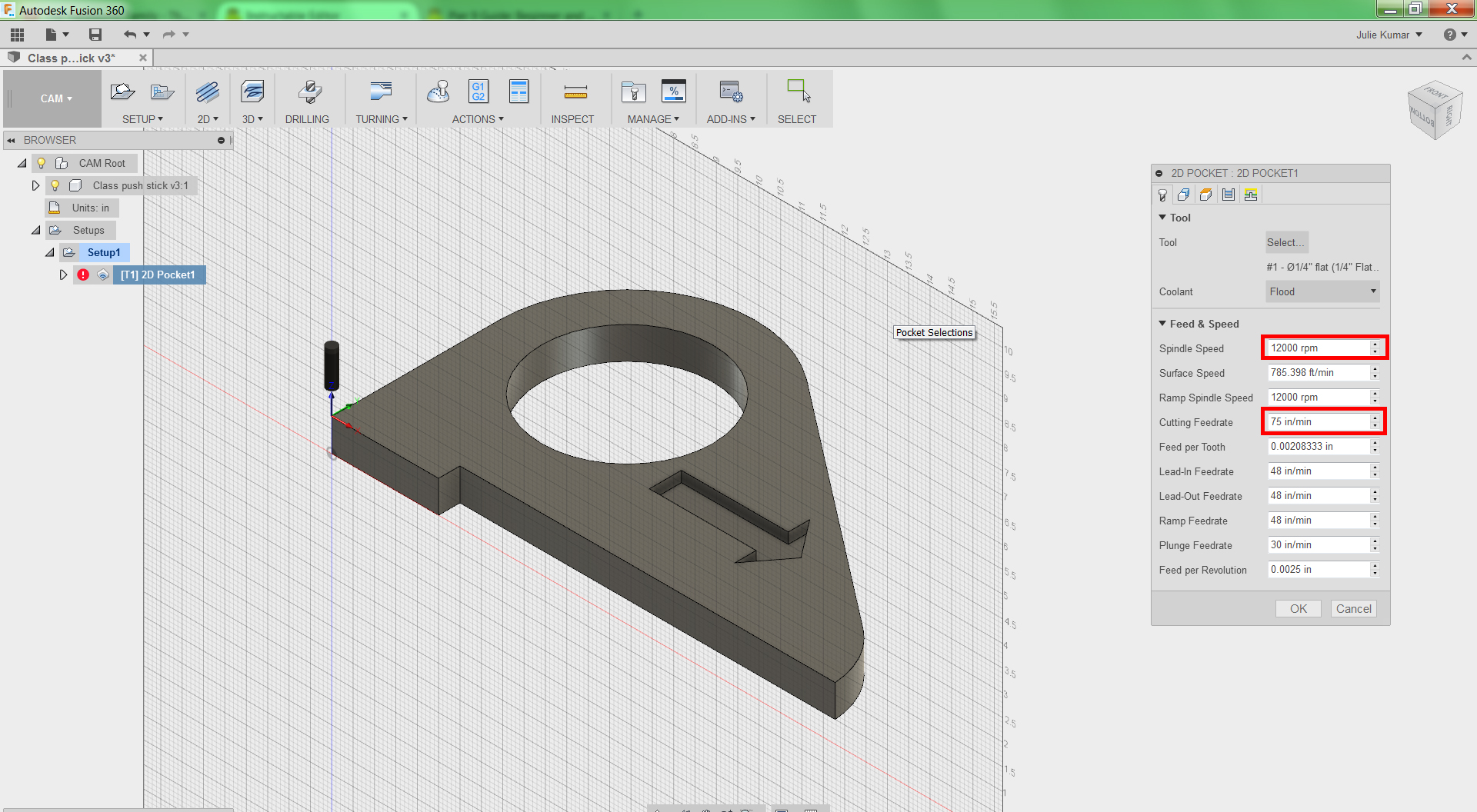Click the red error icon on 2D Pocket1
This screenshot has height=812, width=1477.
(83, 275)
